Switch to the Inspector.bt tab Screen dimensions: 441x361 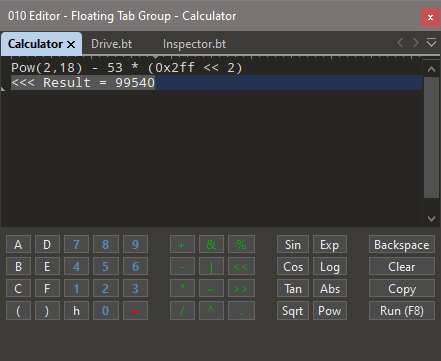[194, 44]
